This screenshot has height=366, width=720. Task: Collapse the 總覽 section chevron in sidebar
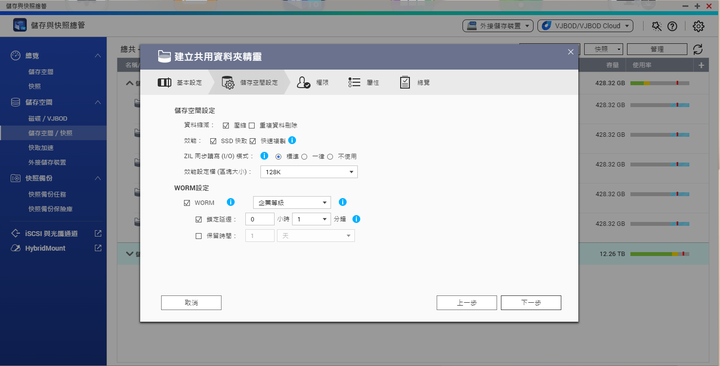[x=98, y=56]
